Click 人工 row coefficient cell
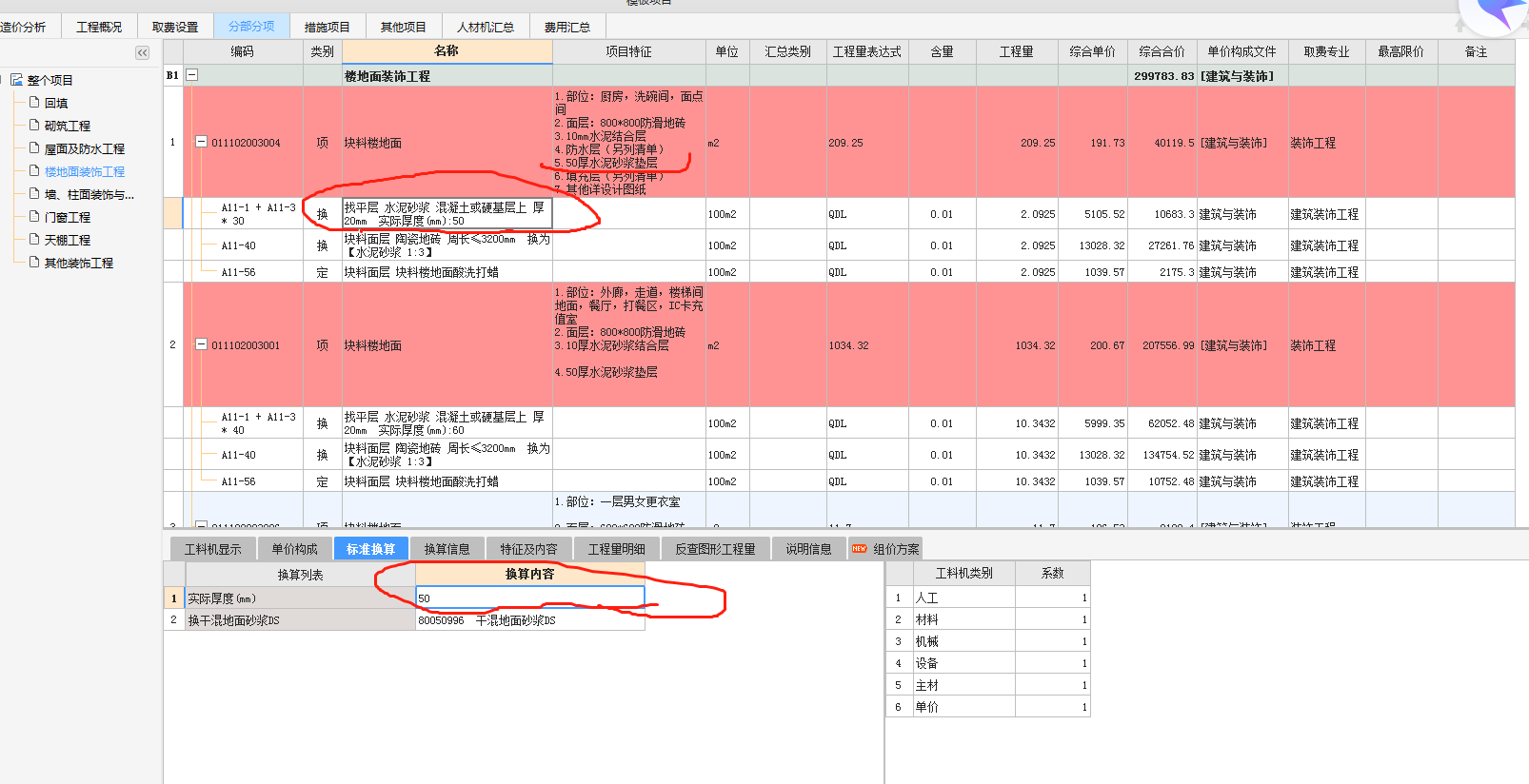 [x=1052, y=598]
